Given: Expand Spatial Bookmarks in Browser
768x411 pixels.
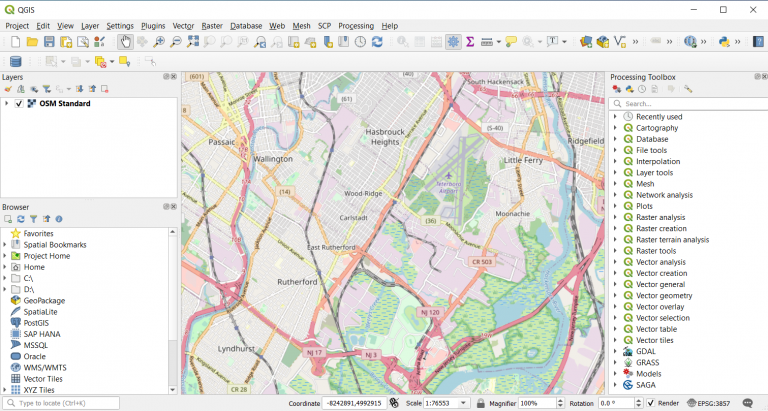Looking at the screenshot, I should tap(5, 244).
